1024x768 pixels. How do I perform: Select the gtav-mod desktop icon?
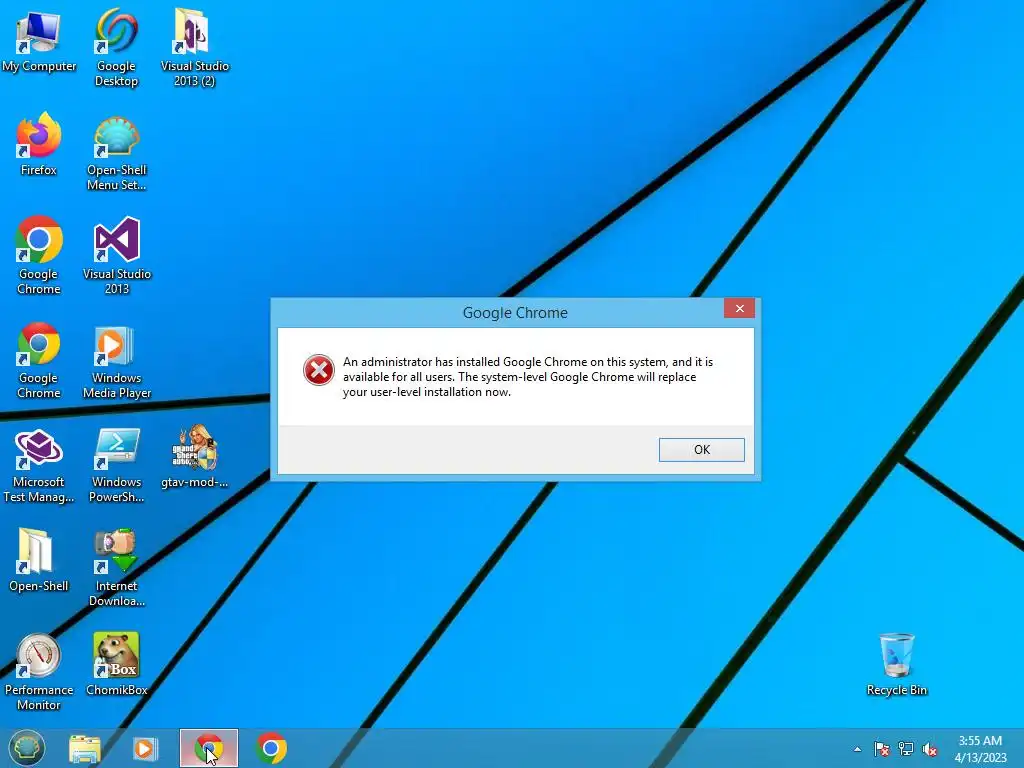tap(195, 457)
